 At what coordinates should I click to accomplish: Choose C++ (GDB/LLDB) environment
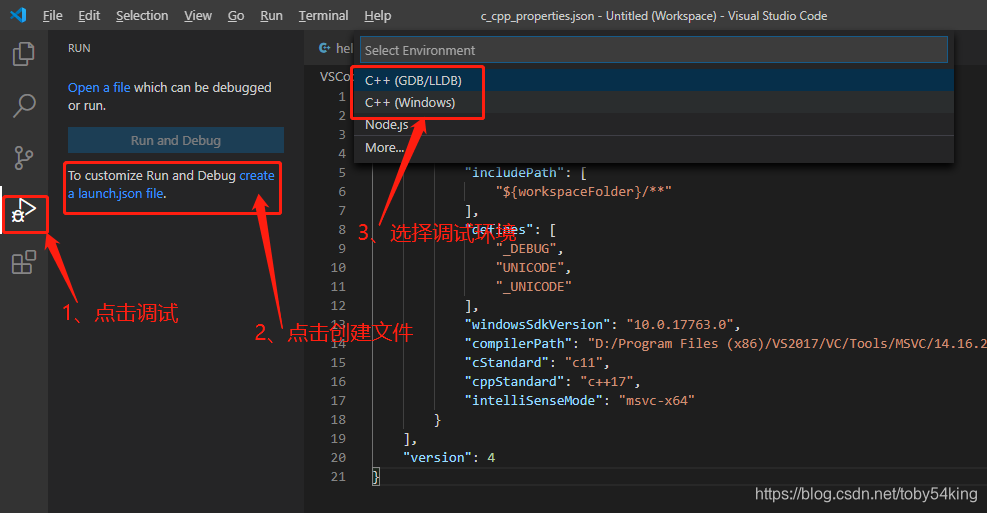pyautogui.click(x=653, y=80)
